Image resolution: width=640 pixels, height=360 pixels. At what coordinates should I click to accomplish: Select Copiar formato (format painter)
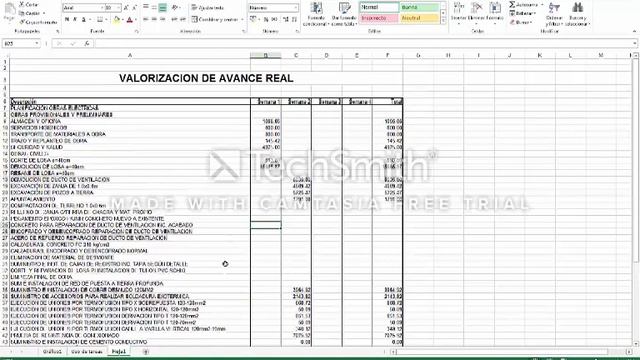click(39, 22)
